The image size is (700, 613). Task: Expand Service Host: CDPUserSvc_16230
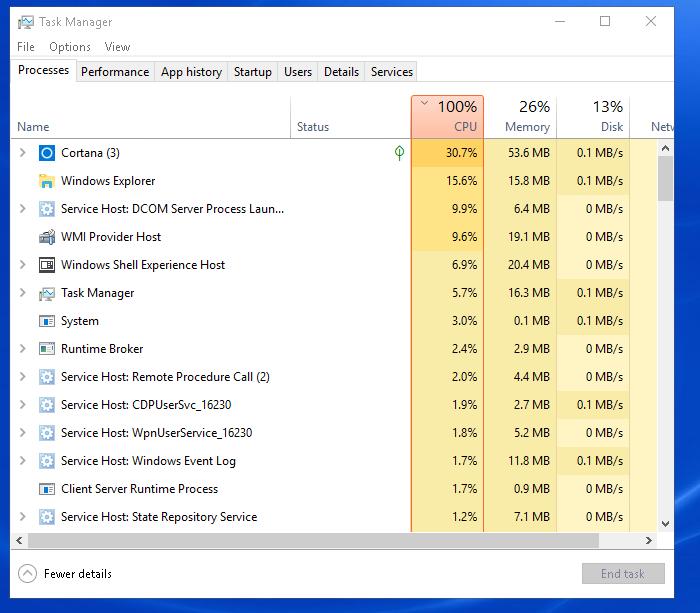[23, 404]
